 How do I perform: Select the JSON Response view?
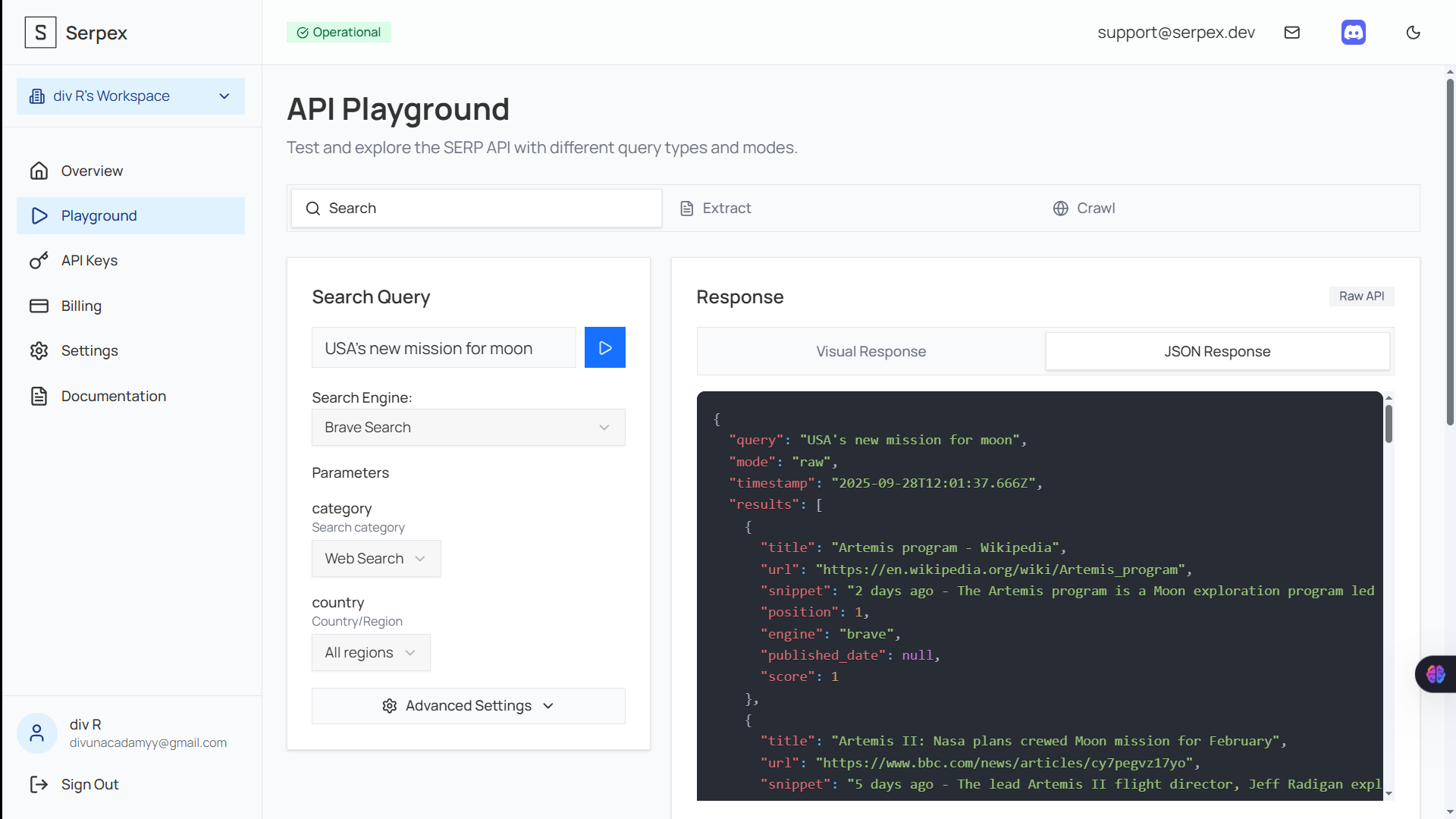click(x=1216, y=351)
